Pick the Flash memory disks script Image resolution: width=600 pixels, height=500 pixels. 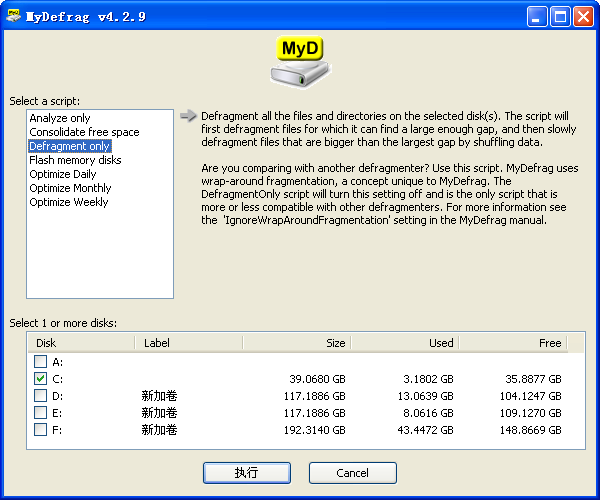[x=75, y=160]
